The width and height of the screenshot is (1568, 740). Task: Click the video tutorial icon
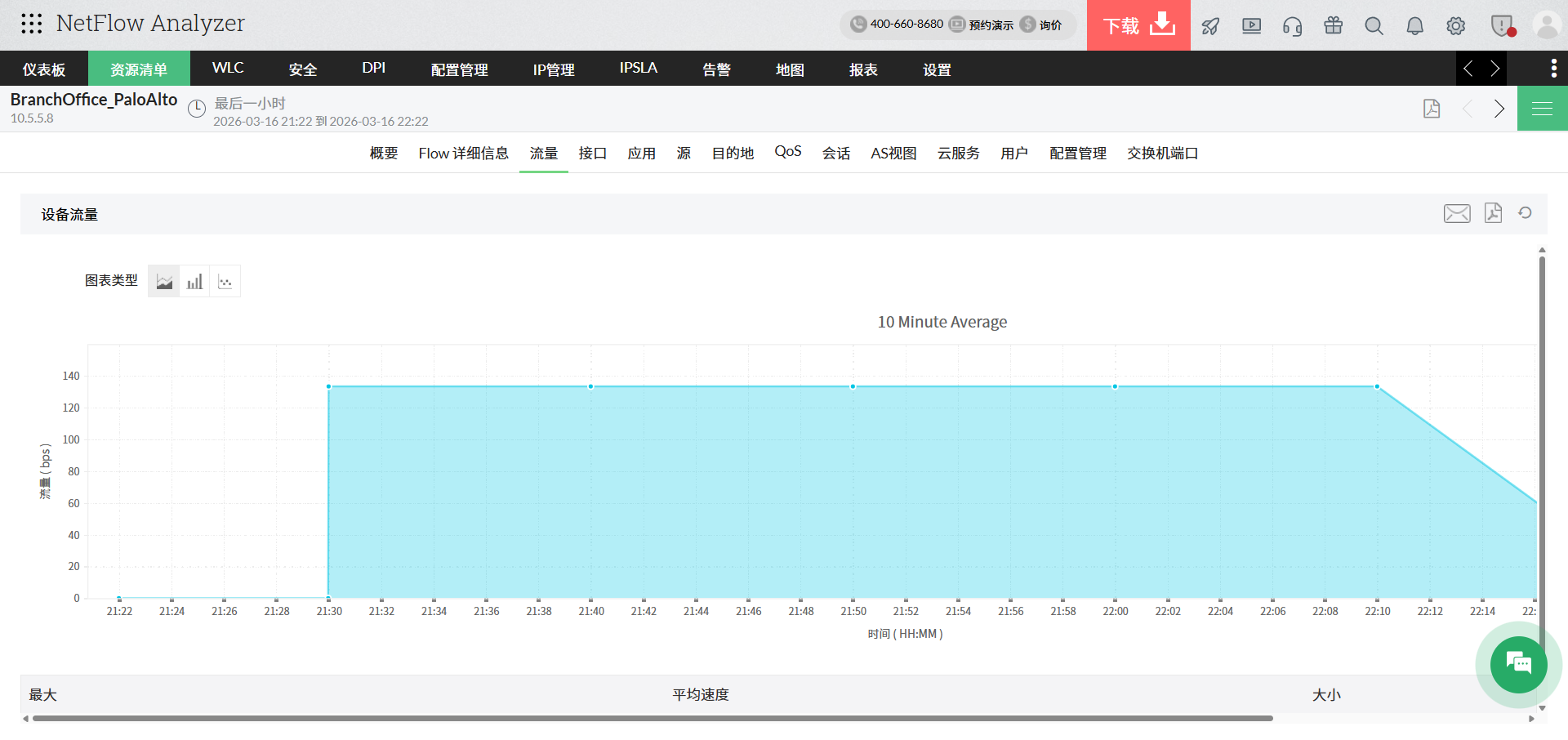(1250, 25)
